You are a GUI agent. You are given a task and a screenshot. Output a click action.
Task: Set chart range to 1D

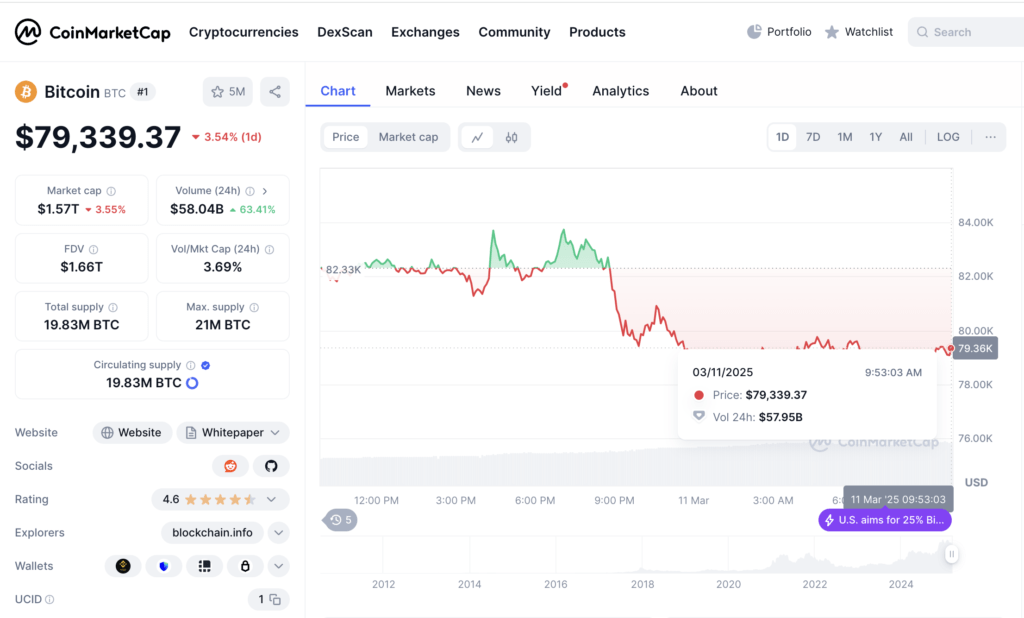coord(782,137)
